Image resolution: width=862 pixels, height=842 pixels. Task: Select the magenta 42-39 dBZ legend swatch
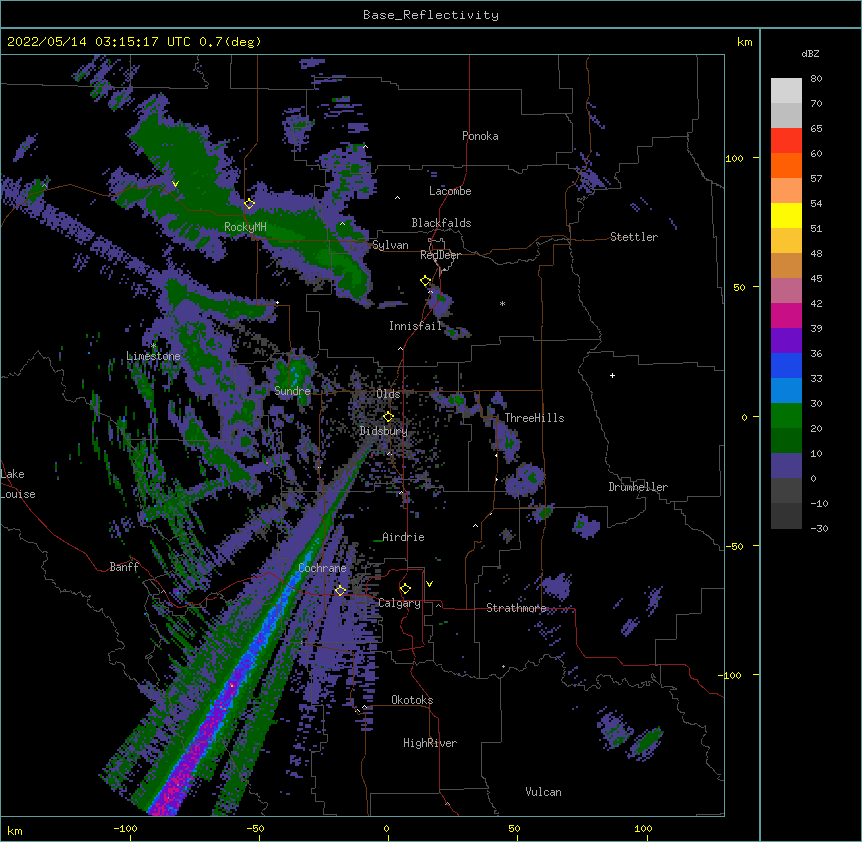tap(786, 315)
